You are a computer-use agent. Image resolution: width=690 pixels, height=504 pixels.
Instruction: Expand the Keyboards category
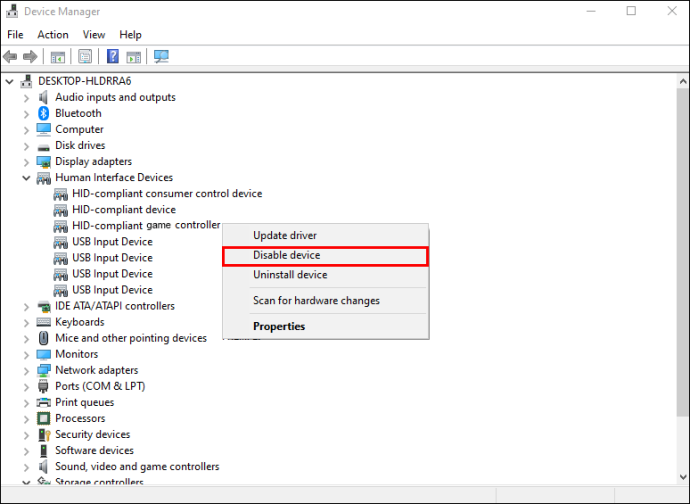point(26,322)
